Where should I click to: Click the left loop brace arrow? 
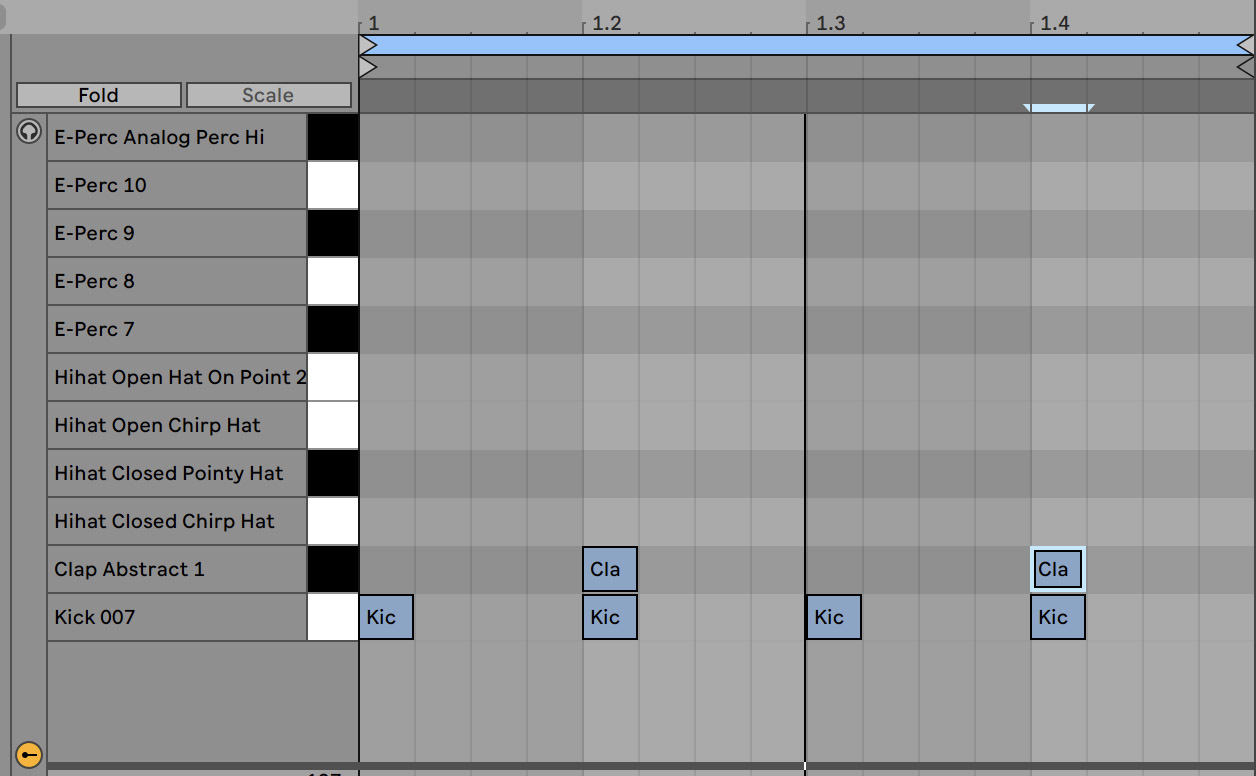point(368,44)
